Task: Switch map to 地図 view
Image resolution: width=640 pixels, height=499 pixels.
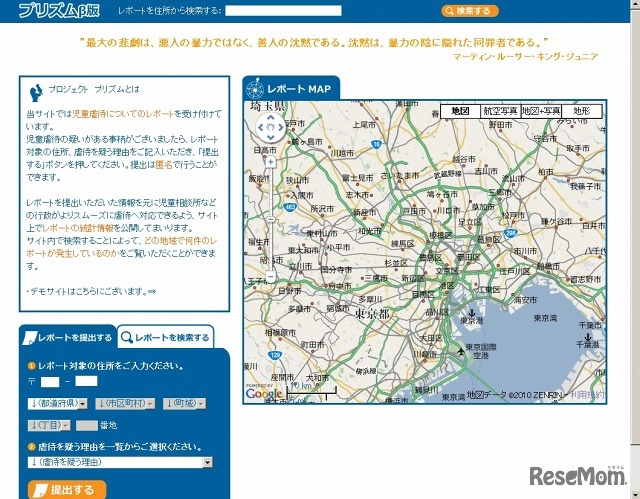Action: pyautogui.click(x=460, y=111)
